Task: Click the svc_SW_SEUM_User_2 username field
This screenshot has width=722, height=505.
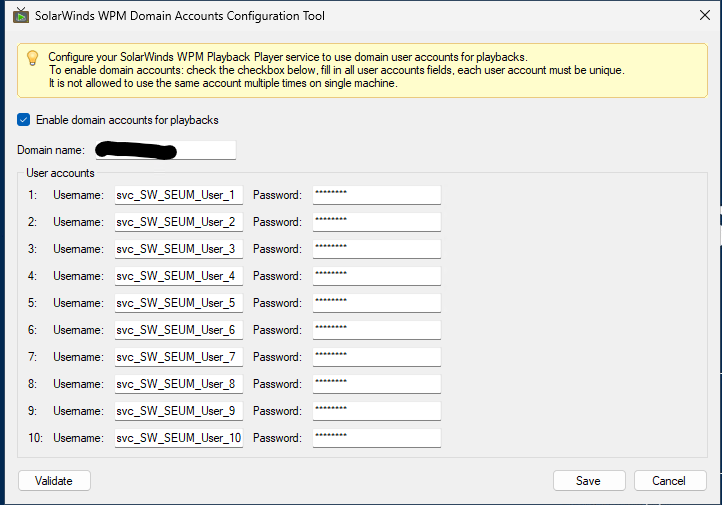Action: click(178, 222)
